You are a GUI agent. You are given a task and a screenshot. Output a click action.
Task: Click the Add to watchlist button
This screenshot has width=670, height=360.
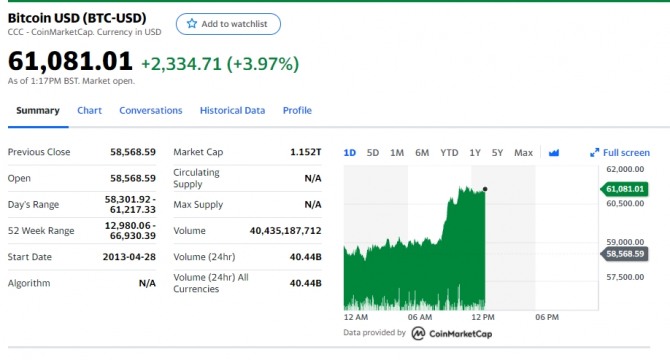tap(228, 24)
